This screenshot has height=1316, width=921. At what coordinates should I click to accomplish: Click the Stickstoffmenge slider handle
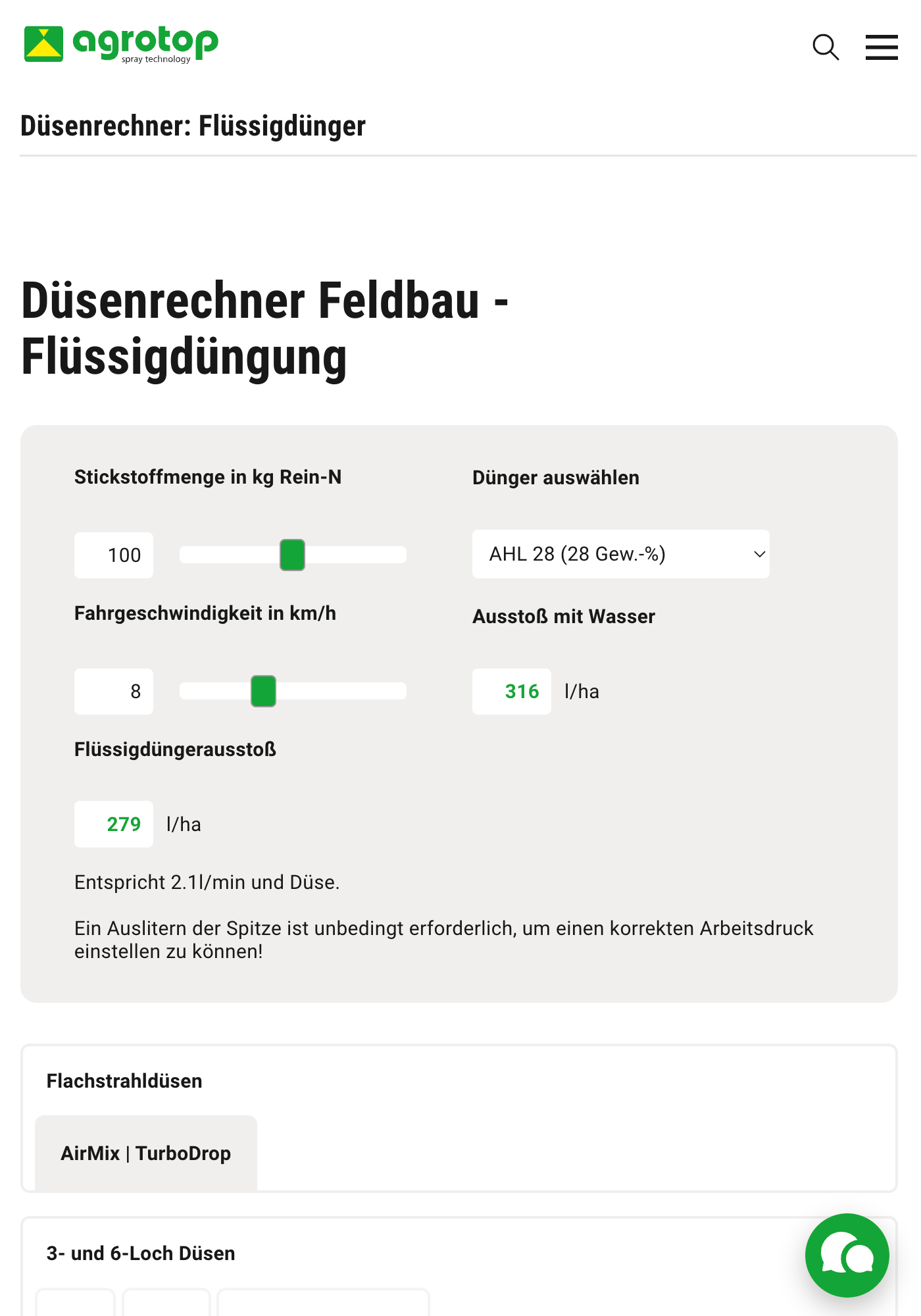click(x=292, y=555)
